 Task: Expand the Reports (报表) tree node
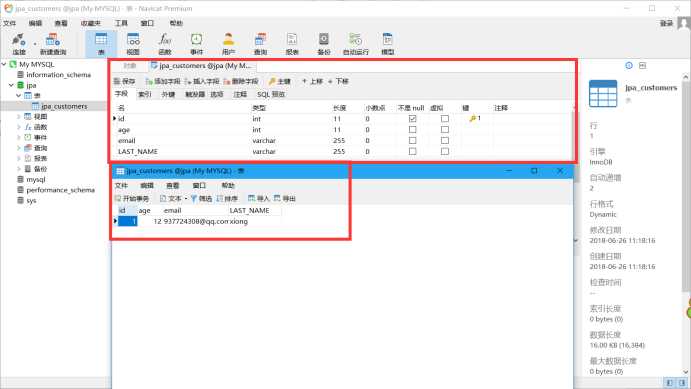[19, 158]
